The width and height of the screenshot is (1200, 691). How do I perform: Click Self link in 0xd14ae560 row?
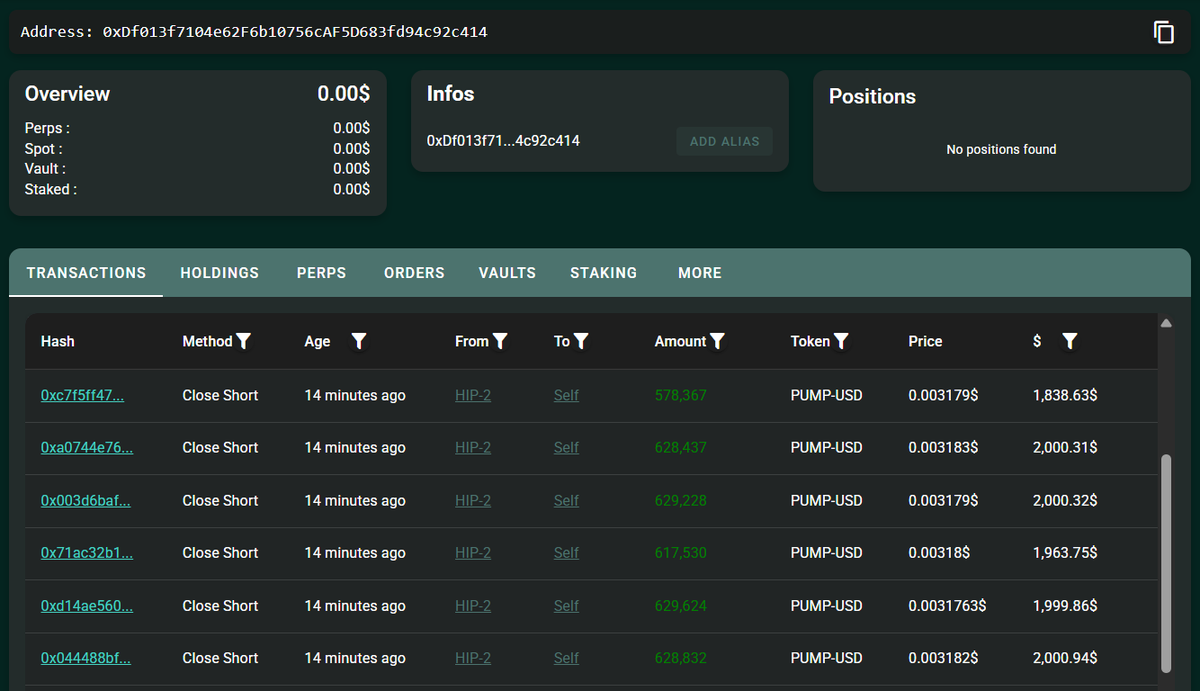(566, 605)
